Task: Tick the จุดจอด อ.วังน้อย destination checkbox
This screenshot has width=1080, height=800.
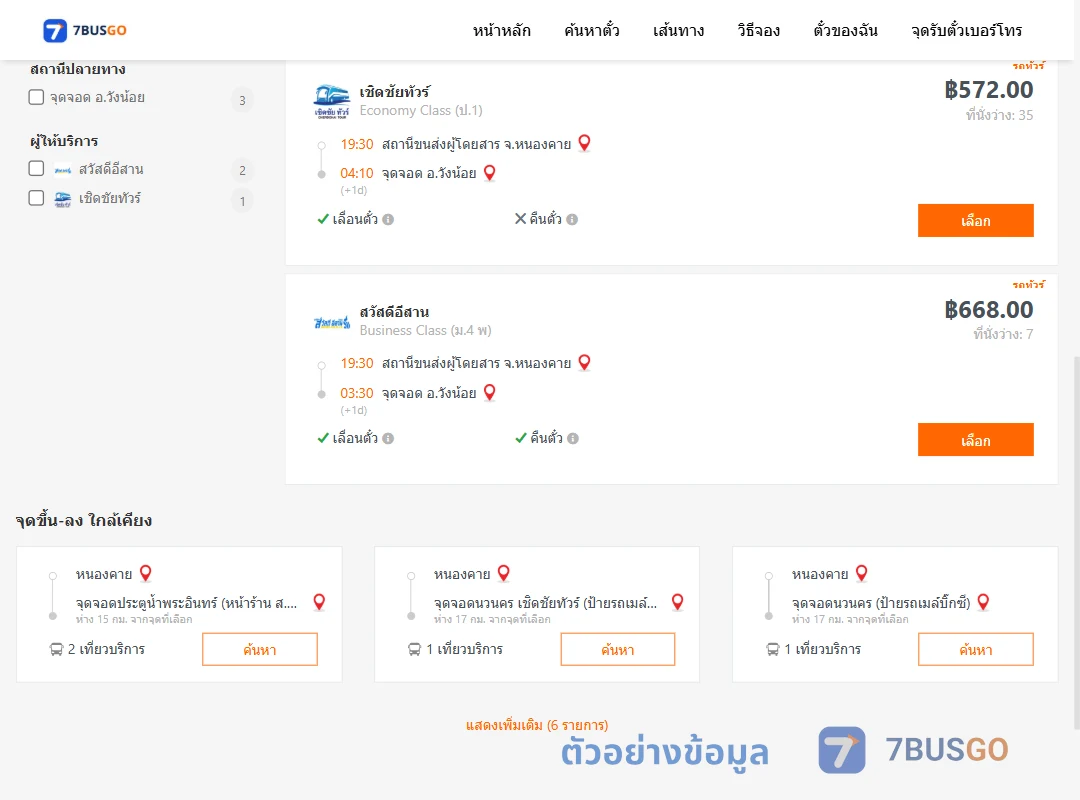Action: pyautogui.click(x=37, y=97)
